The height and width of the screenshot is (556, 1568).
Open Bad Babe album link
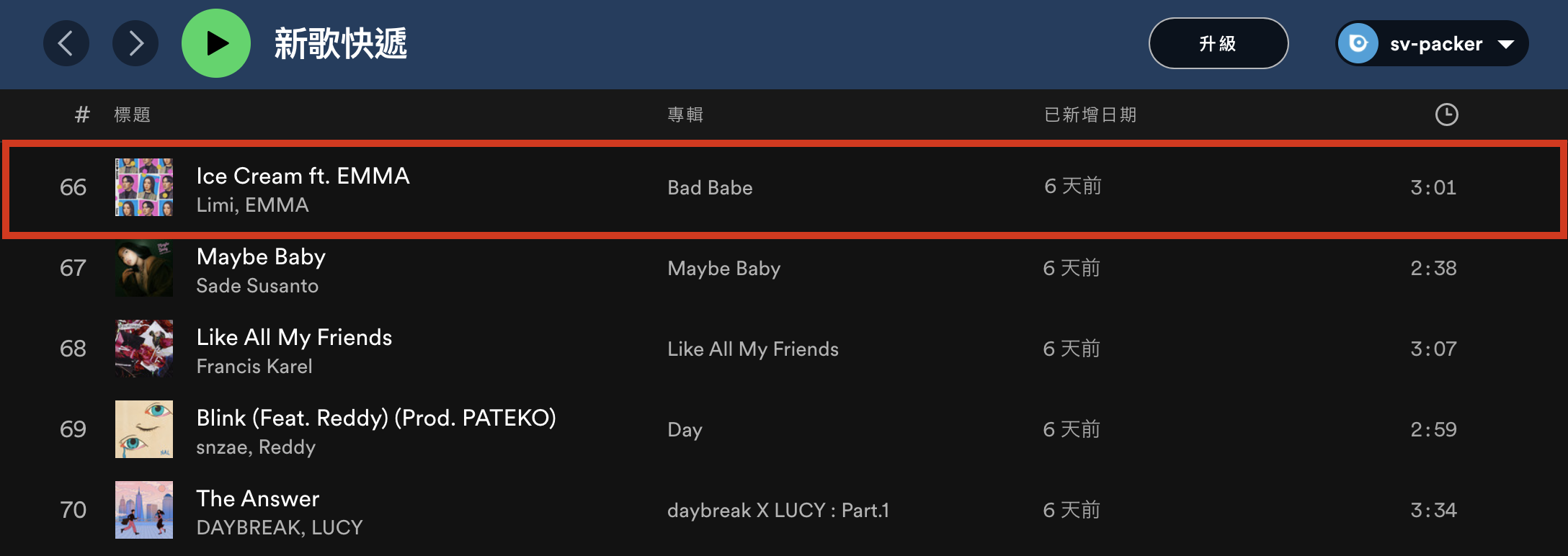click(710, 188)
